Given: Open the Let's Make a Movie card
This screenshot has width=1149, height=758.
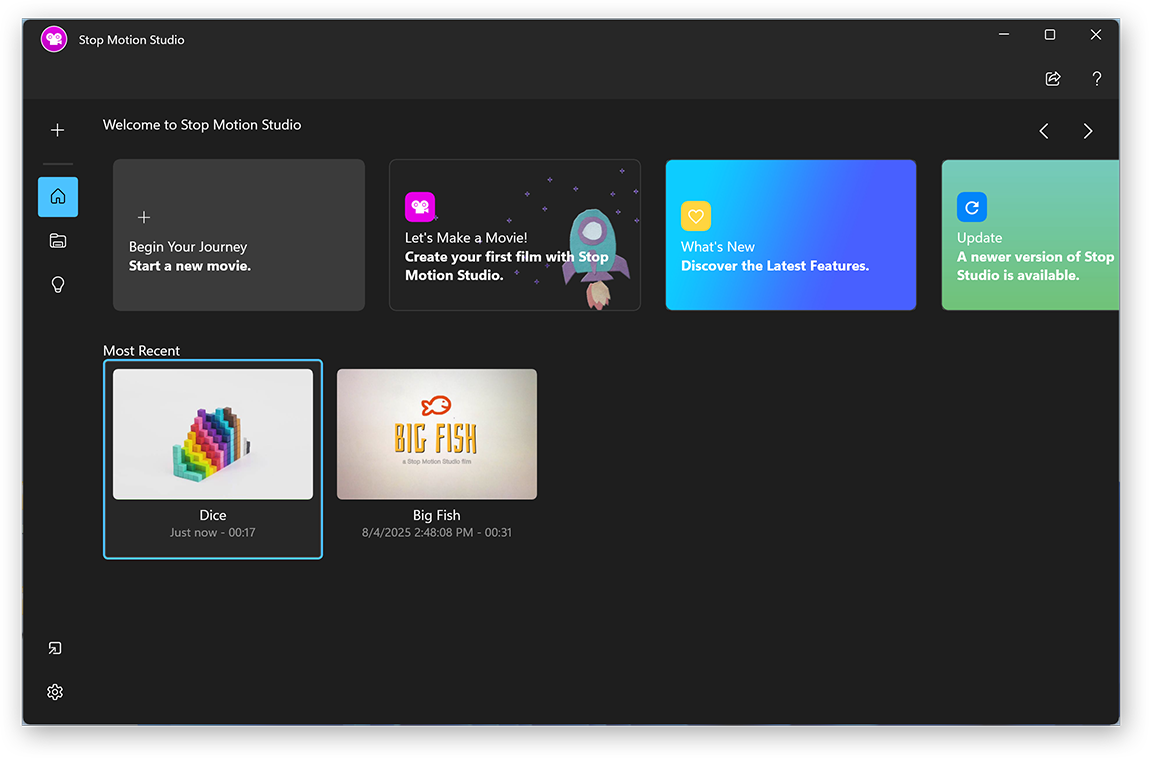Looking at the screenshot, I should (x=514, y=235).
